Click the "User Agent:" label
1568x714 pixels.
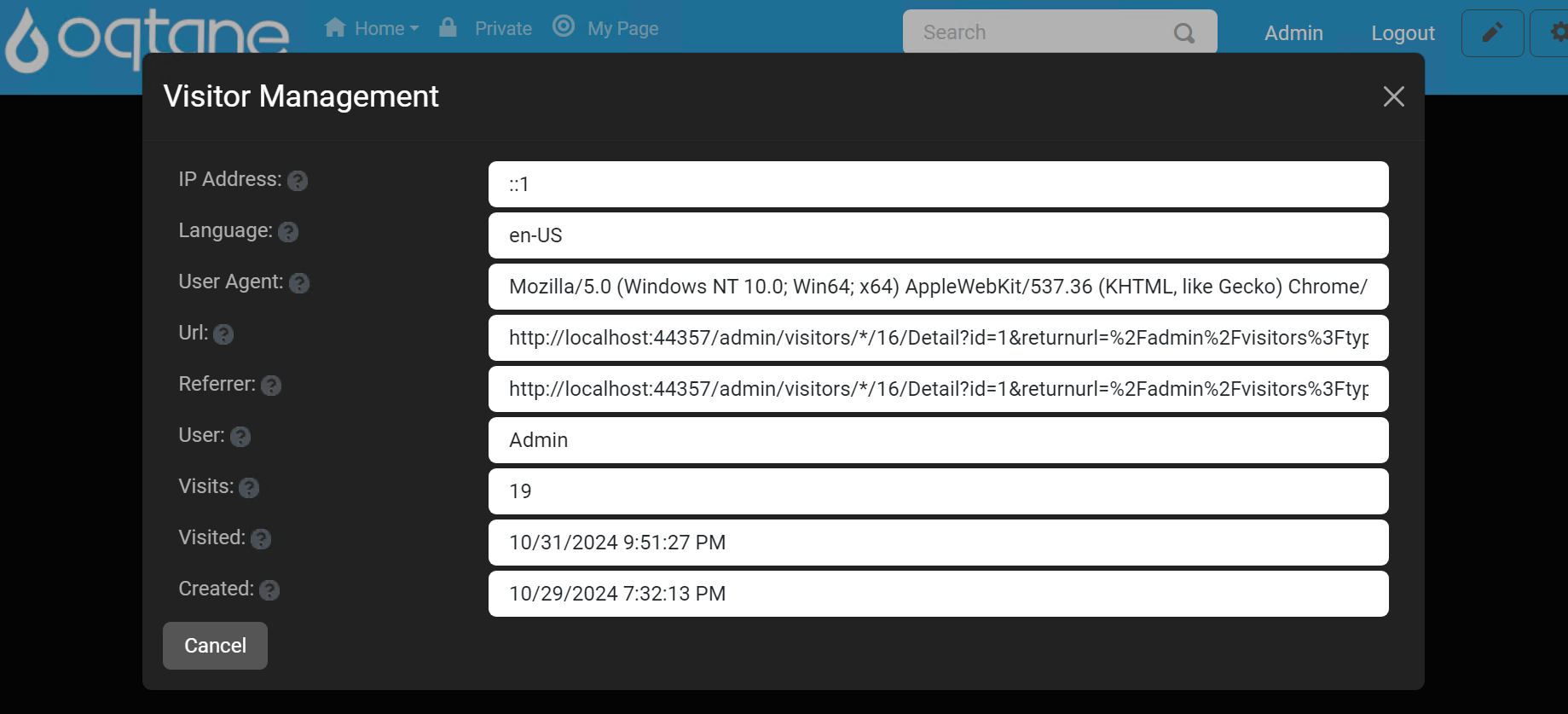[231, 282]
